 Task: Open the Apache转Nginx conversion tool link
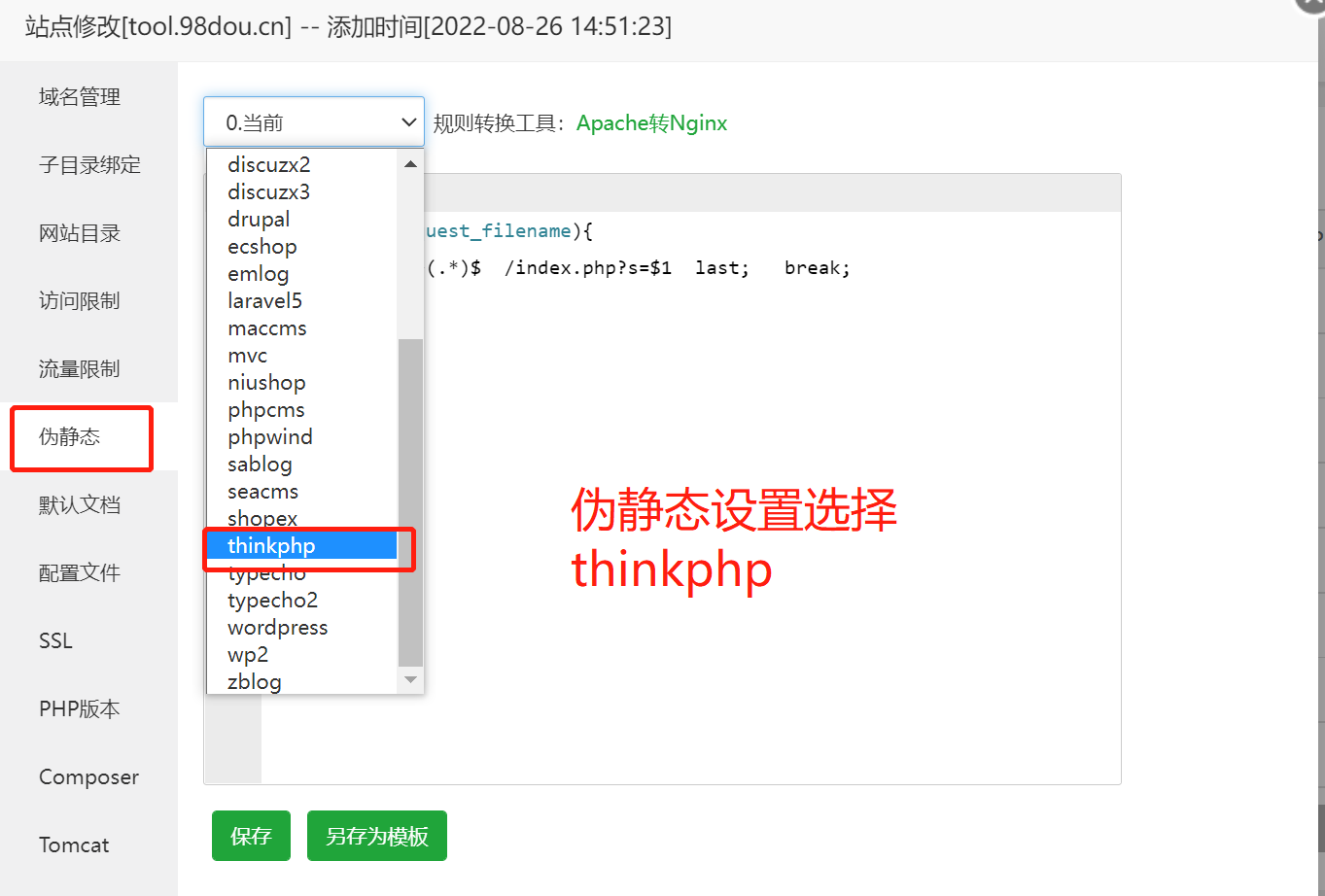[651, 123]
